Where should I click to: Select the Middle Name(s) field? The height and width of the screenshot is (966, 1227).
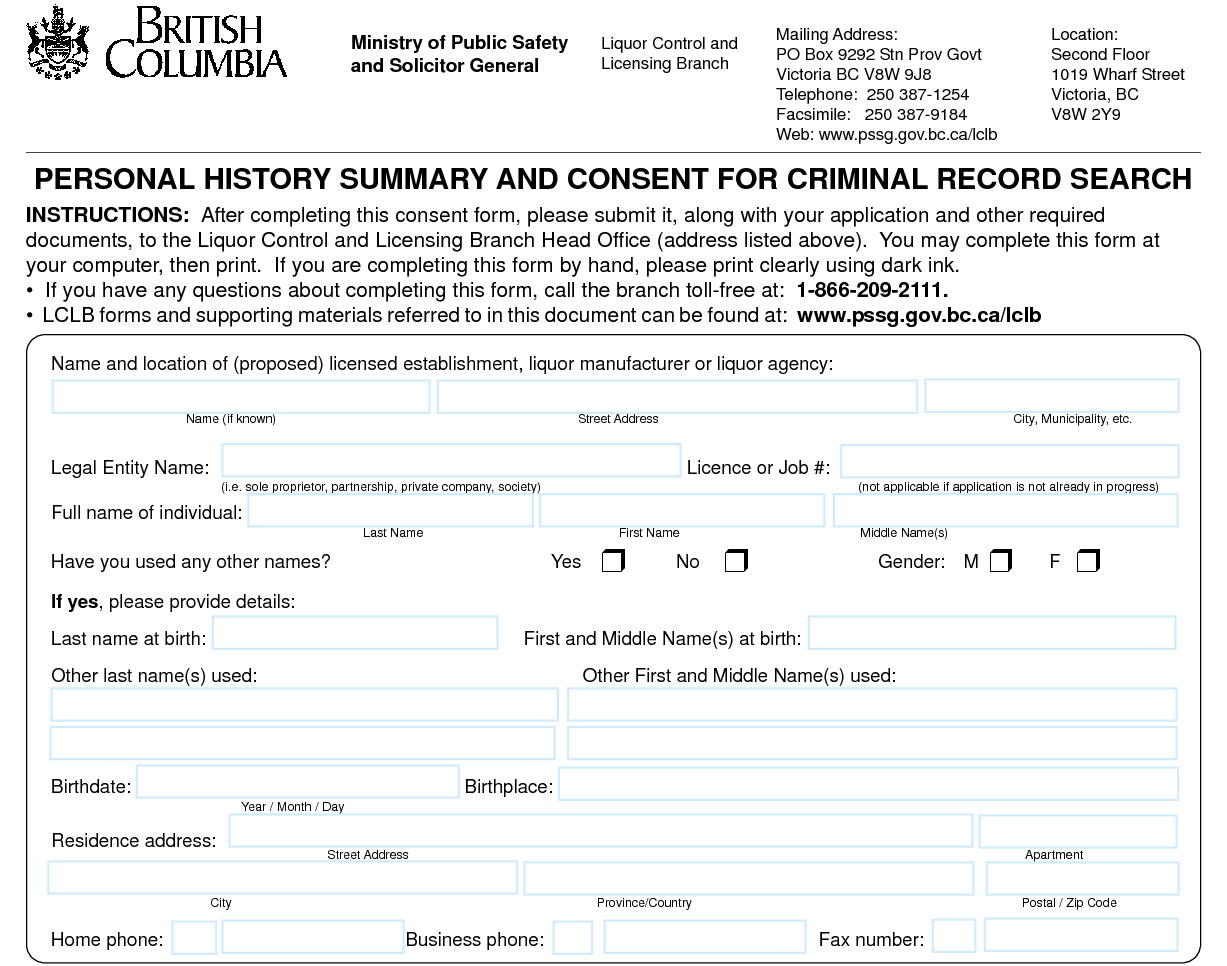click(1005, 511)
